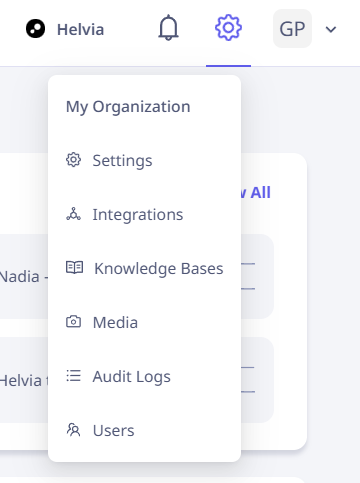Open the GP user avatar menu
Image resolution: width=360 pixels, height=483 pixels.
[292, 29]
